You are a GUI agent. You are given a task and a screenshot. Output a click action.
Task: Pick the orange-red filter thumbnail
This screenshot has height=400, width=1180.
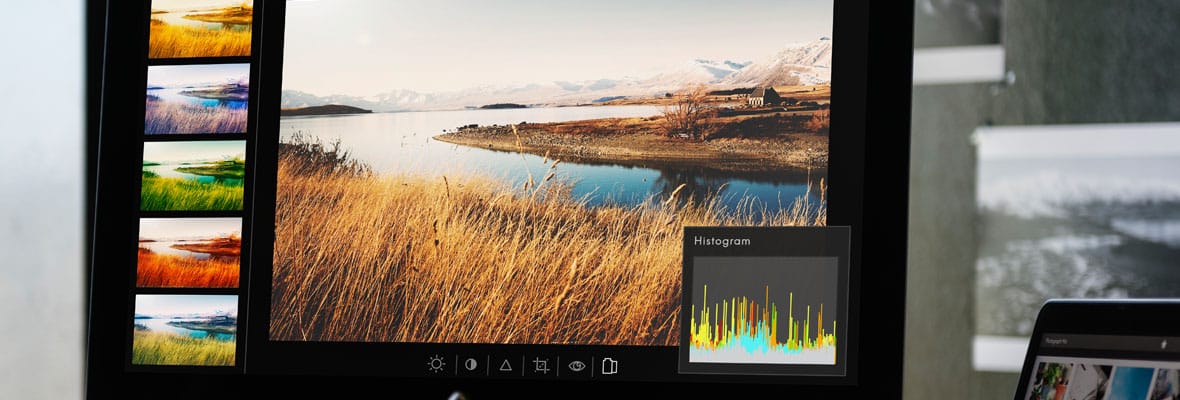coord(189,253)
